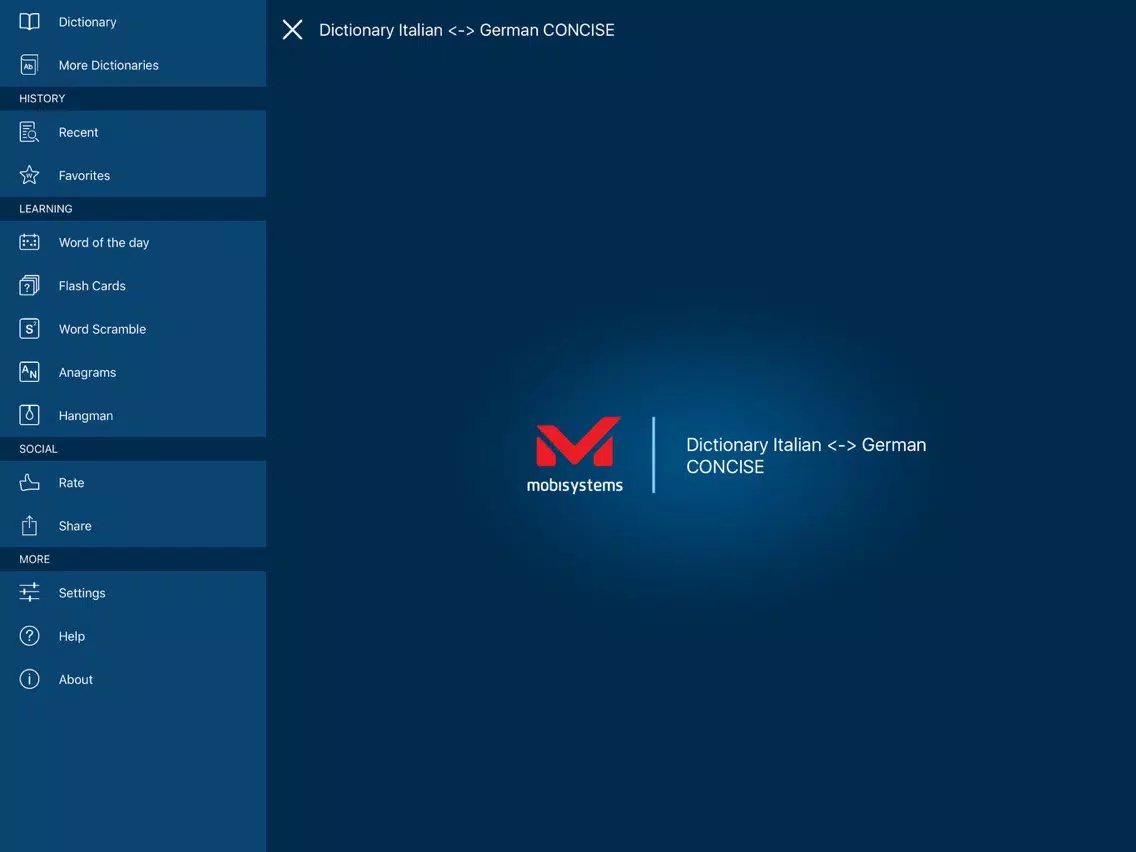Click the Word of the day calendar icon
The image size is (1136, 852).
click(29, 242)
